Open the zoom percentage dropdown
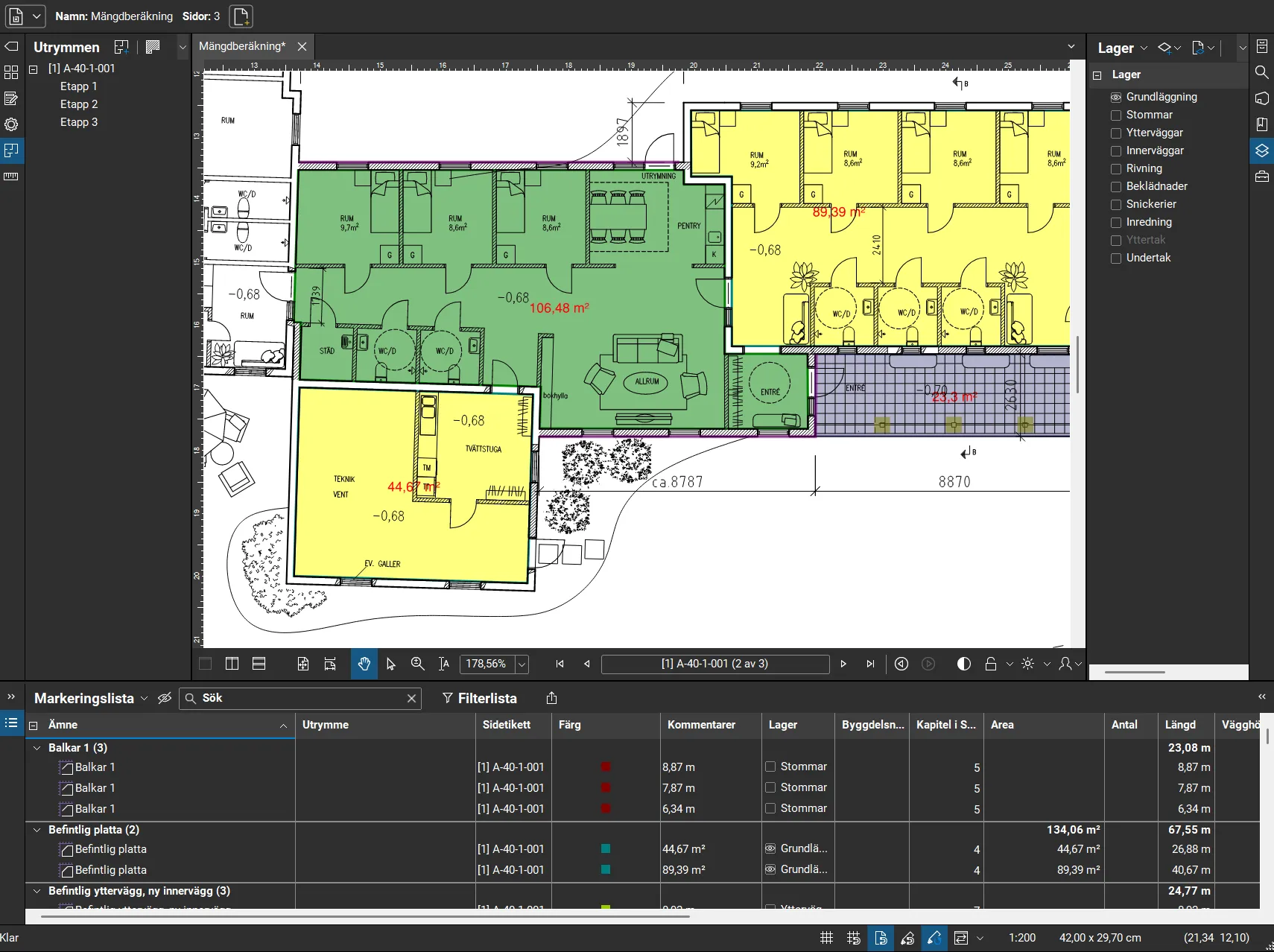The height and width of the screenshot is (952, 1274). tap(522, 664)
